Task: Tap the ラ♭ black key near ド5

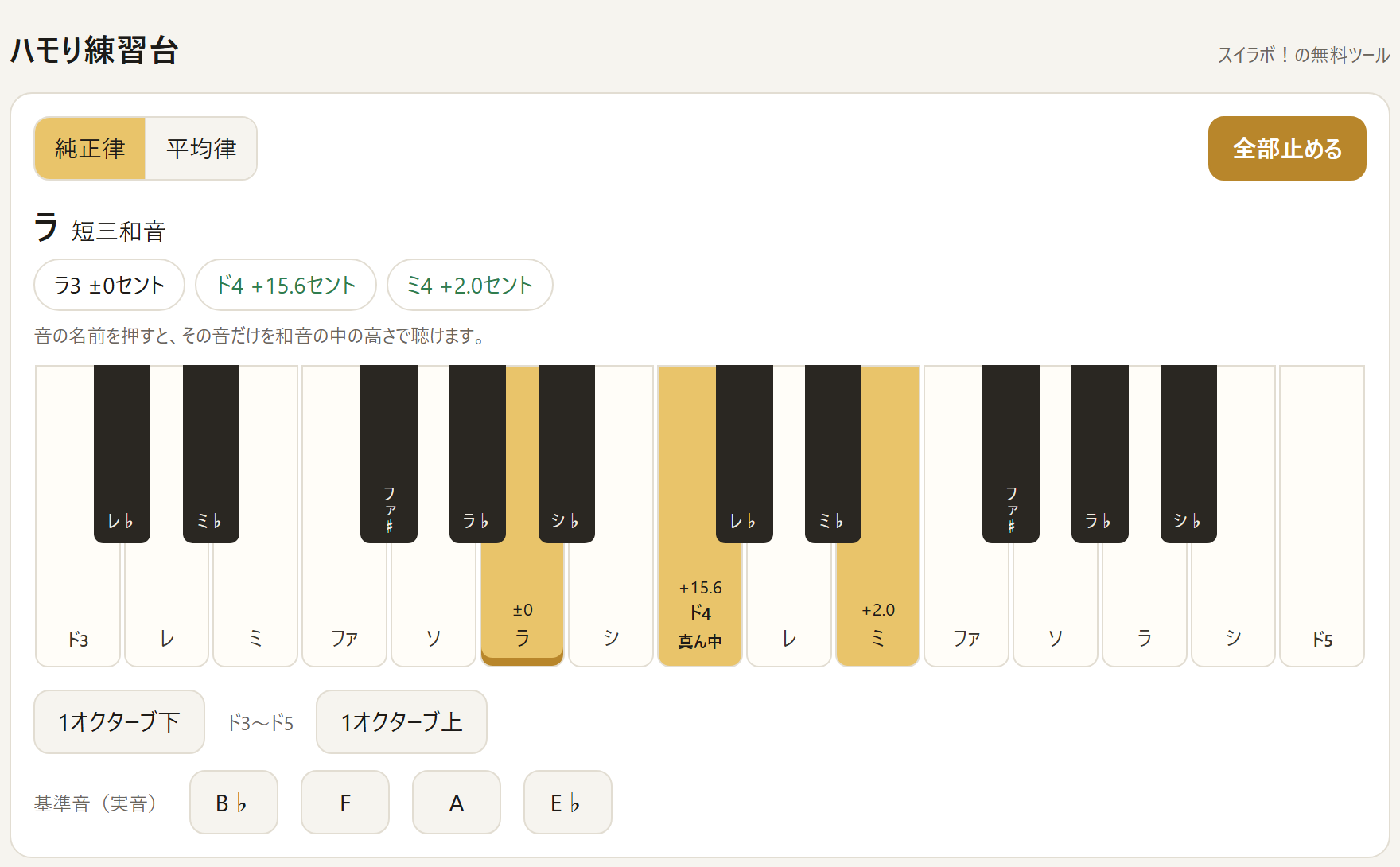Action: click(1100, 453)
